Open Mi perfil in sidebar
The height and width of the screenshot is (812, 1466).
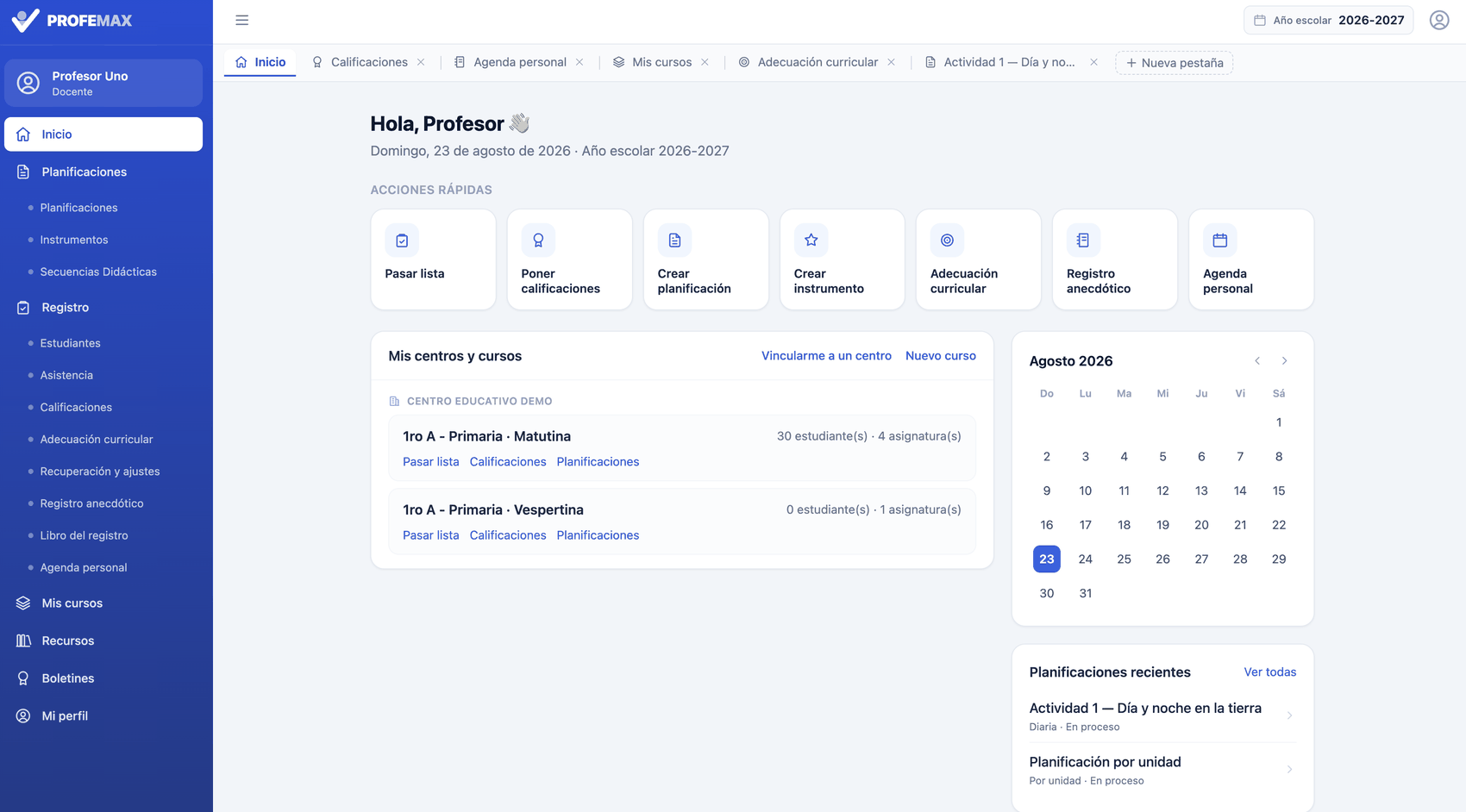pyautogui.click(x=103, y=715)
